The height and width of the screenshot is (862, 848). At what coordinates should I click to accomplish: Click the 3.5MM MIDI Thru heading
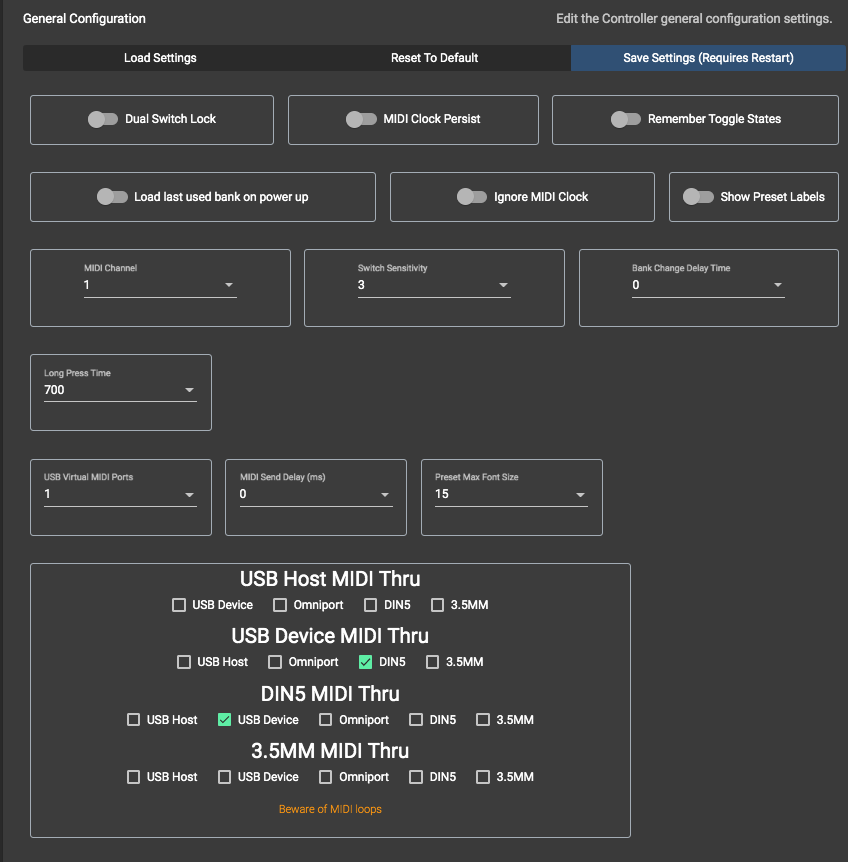tap(330, 751)
